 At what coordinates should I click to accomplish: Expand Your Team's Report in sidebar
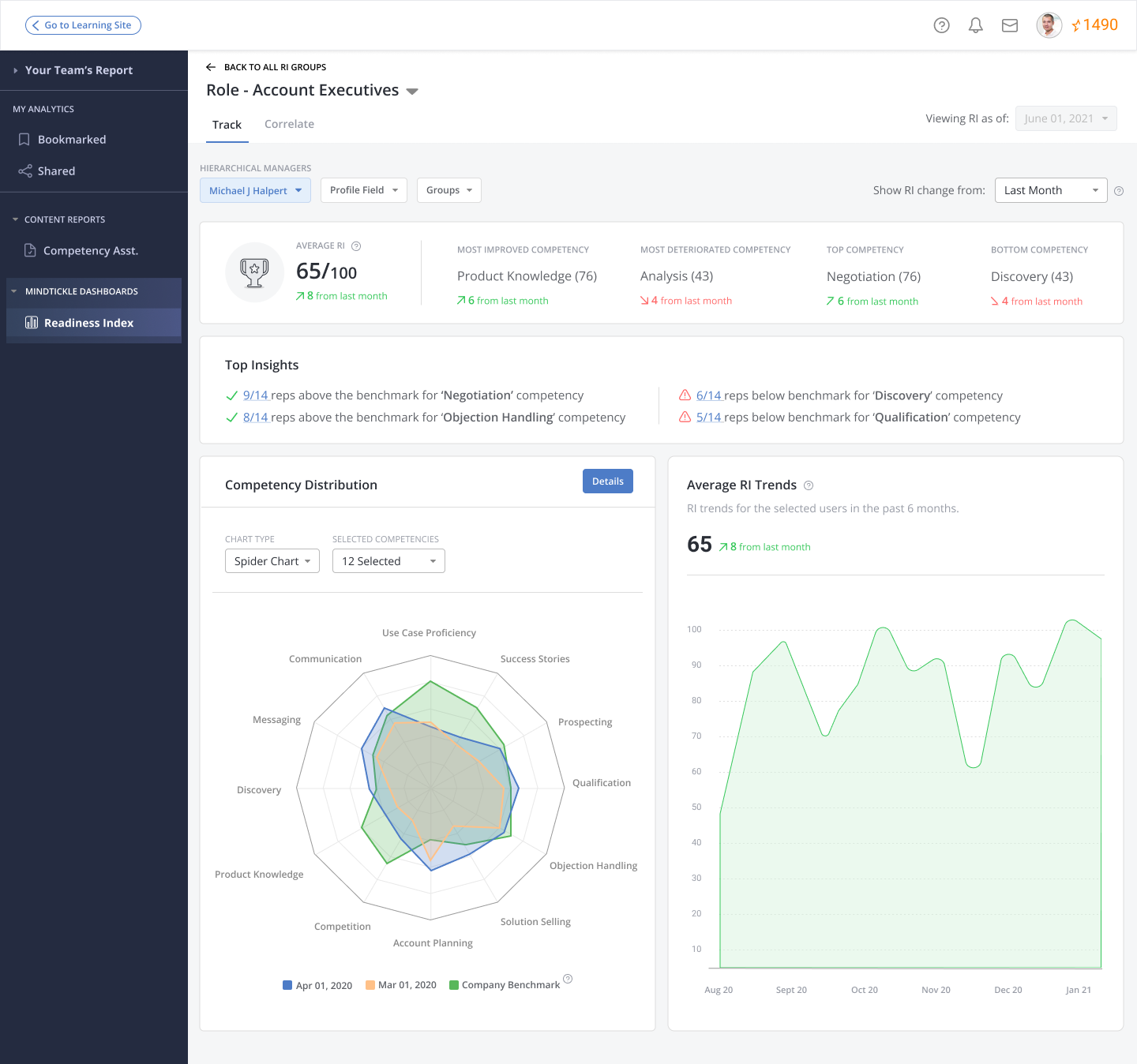78,70
